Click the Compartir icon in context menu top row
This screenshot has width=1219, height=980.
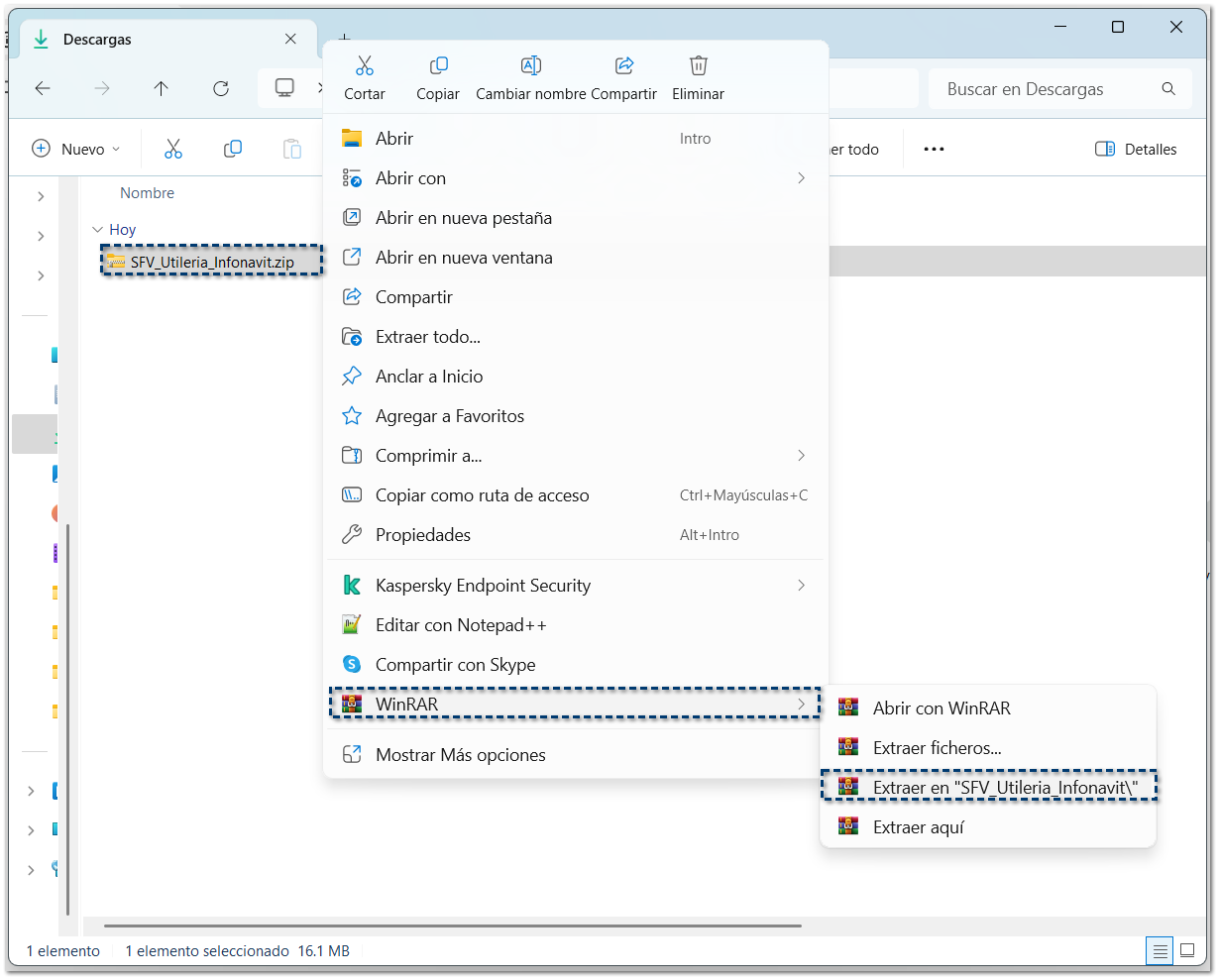(x=624, y=66)
